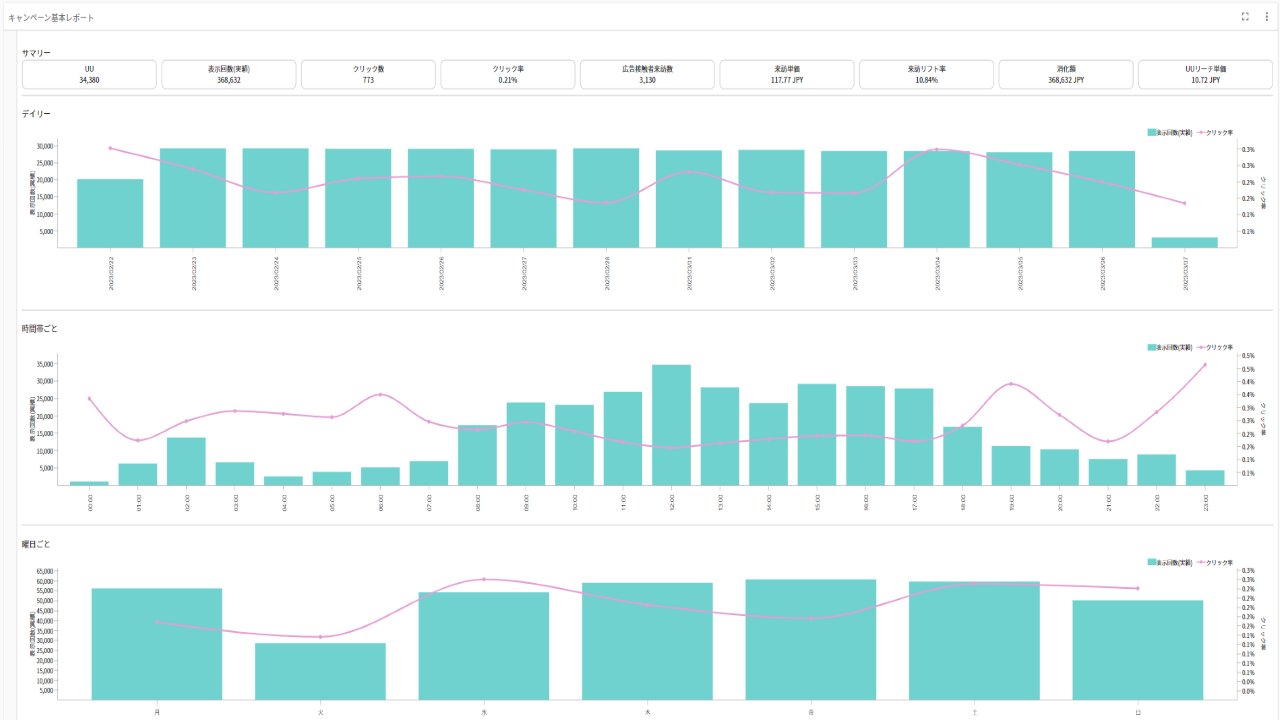Click the 曜日ごと section heading
The image size is (1280, 720).
click(36, 544)
